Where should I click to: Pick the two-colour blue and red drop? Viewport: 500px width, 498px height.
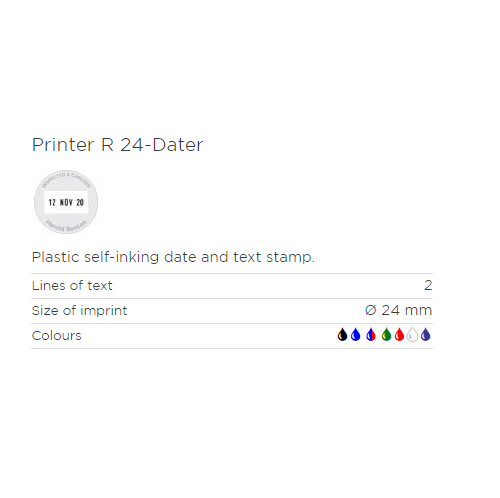(x=371, y=335)
